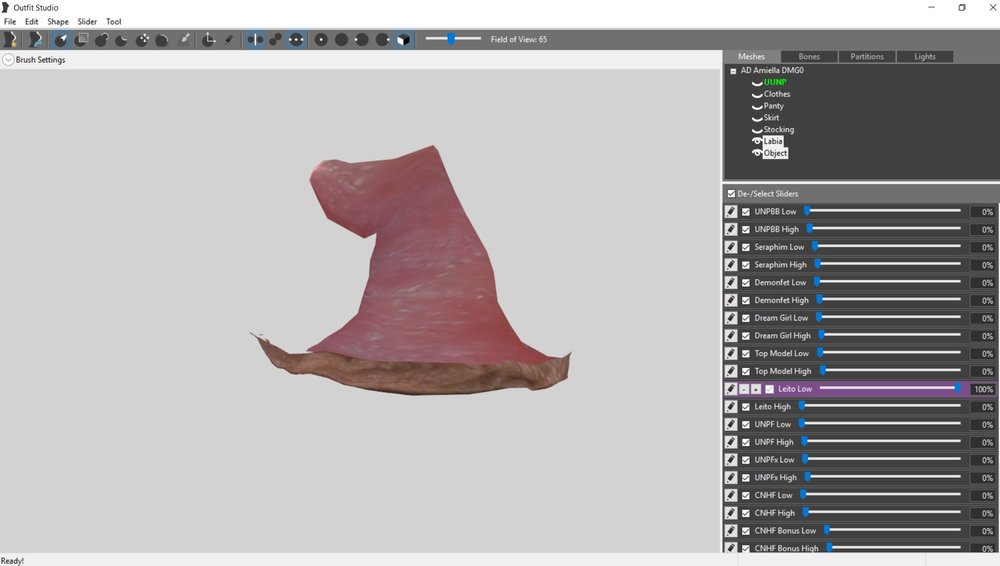Viewport: 1000px width, 566px height.
Task: Switch to the Lights tab
Action: pos(925,56)
